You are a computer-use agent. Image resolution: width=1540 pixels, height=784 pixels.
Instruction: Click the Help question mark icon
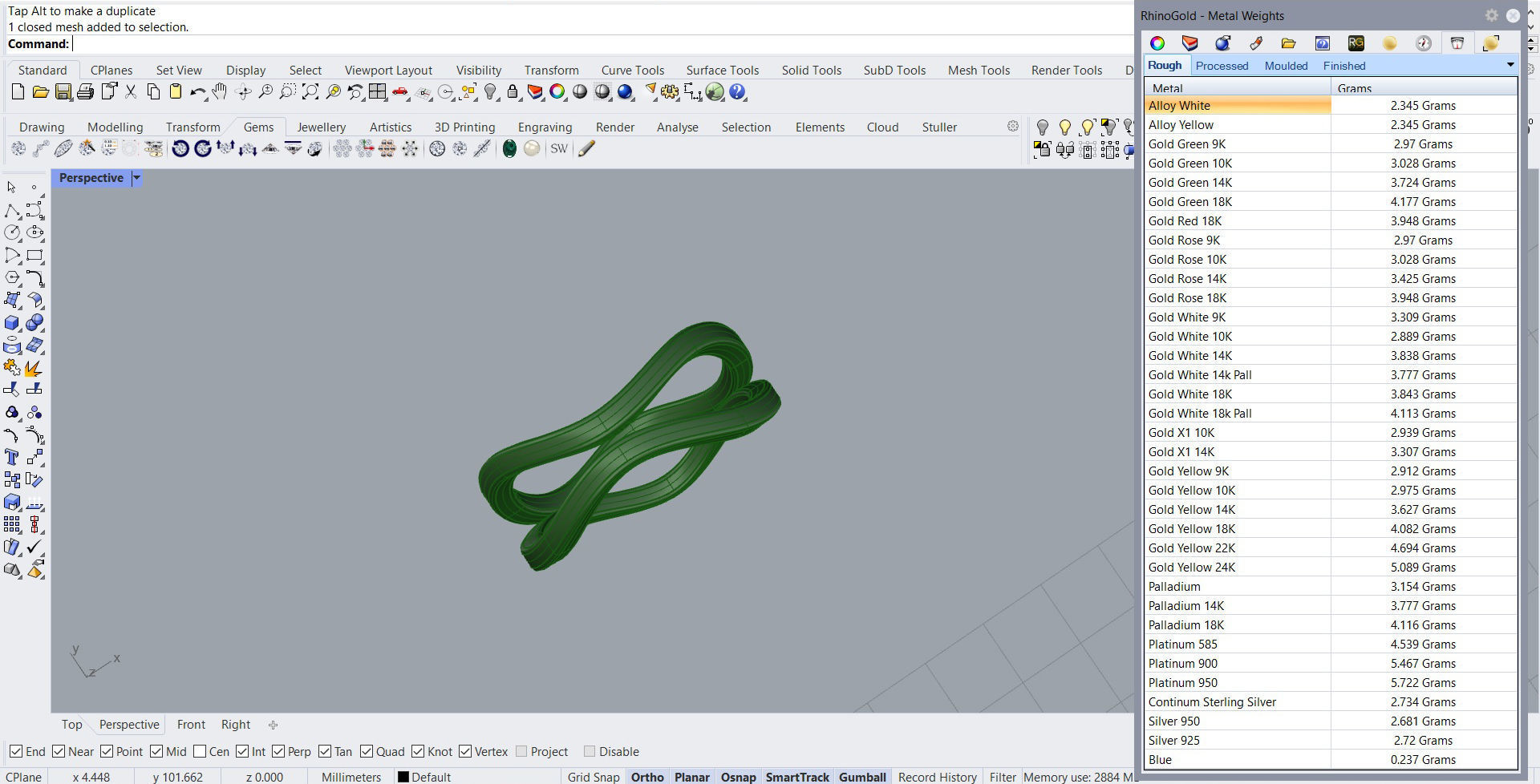pyautogui.click(x=738, y=92)
